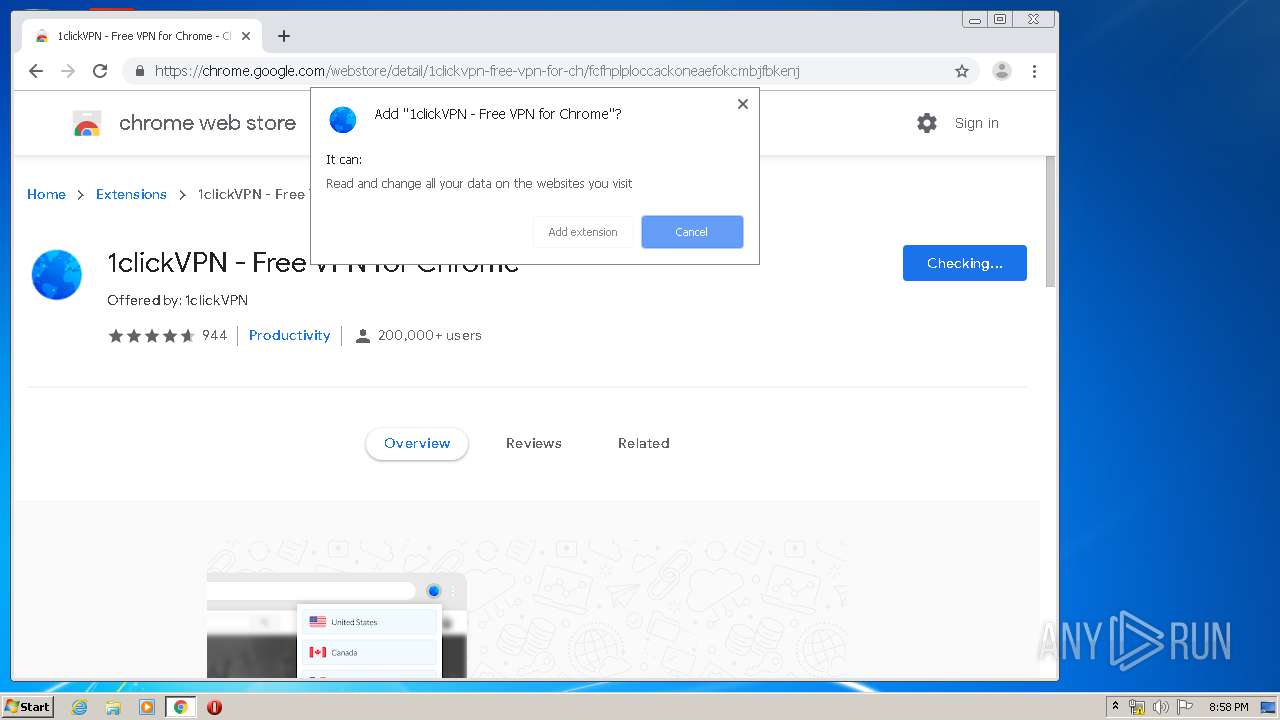Close the 1clickVPN browser tab
Screen dimensions: 1280x720
pyautogui.click(x=246, y=36)
